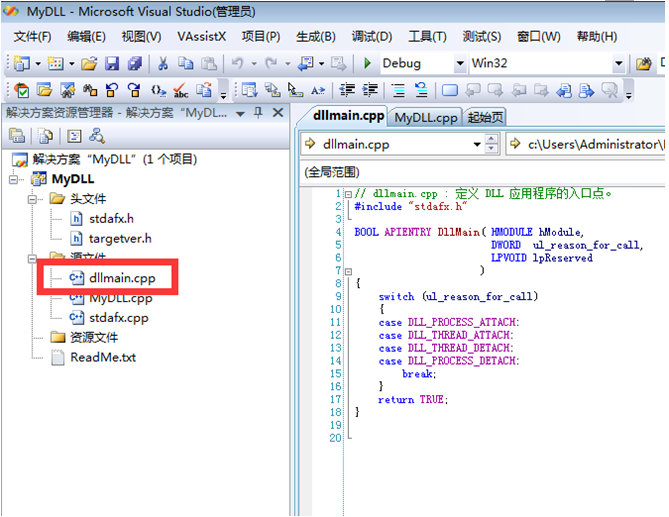
Task: Click the View Class Diagram icon in Solution Explorer
Action: 97,136
